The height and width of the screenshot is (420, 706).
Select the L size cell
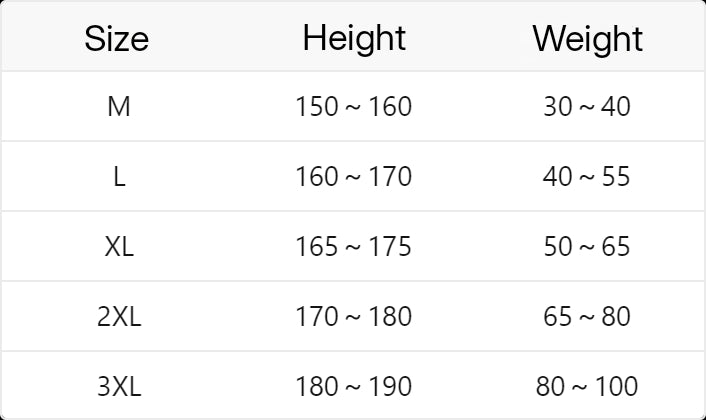click(119, 177)
